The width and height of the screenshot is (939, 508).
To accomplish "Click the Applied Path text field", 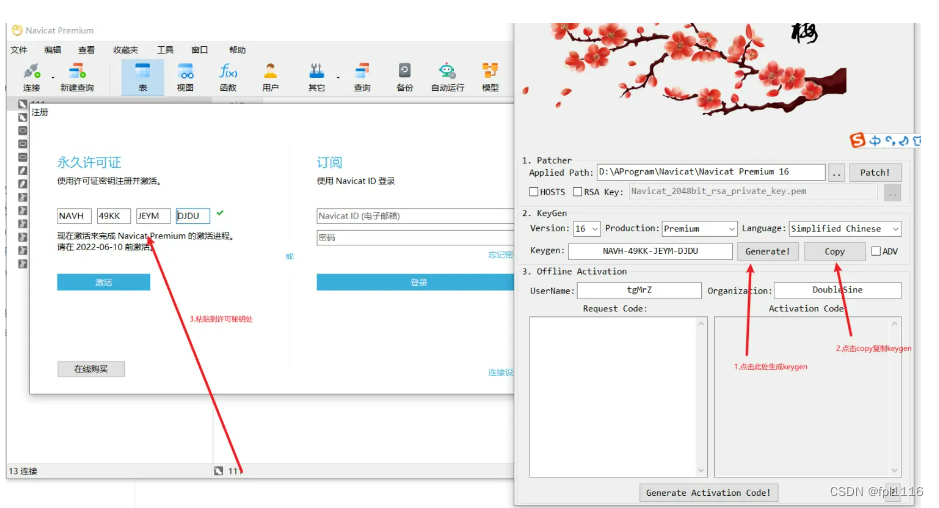I will [x=711, y=172].
